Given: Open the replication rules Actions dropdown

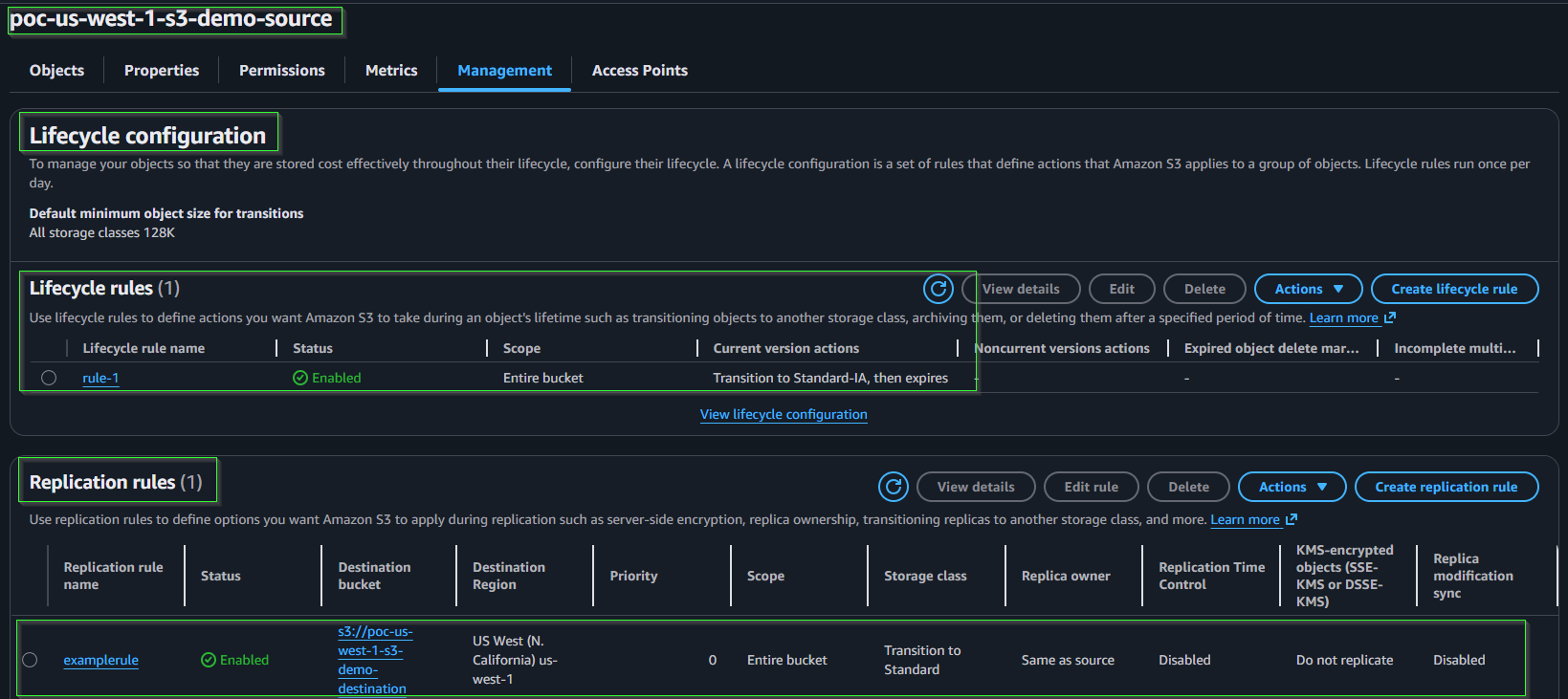Looking at the screenshot, I should tap(1292, 487).
